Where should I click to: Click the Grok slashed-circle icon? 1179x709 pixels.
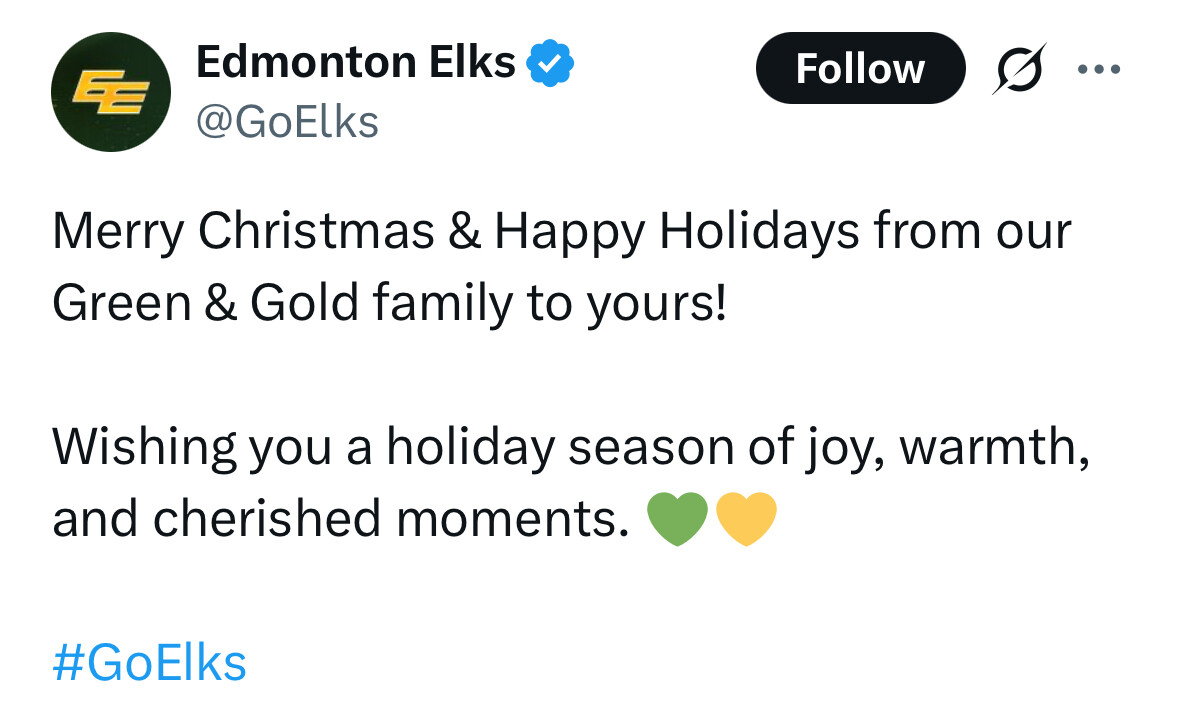click(x=1017, y=69)
